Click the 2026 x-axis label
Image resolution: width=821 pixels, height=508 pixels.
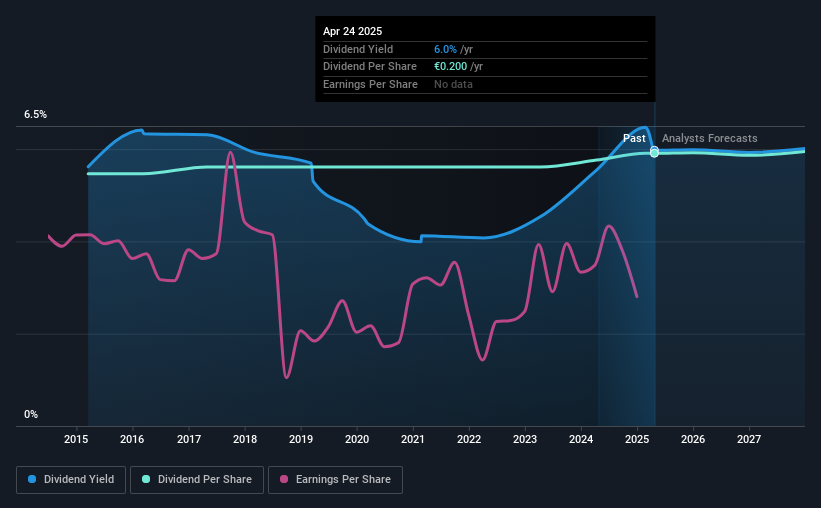[693, 439]
